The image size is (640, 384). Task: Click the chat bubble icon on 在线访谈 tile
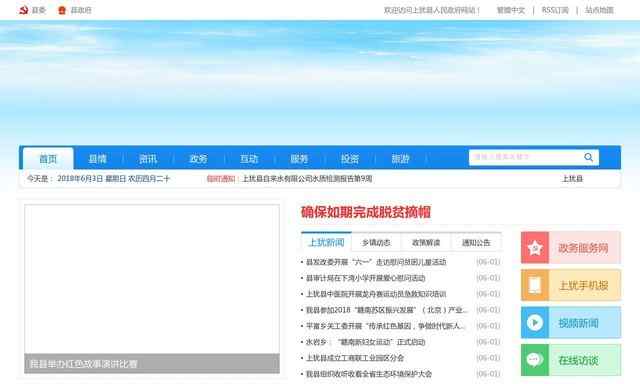click(535, 360)
